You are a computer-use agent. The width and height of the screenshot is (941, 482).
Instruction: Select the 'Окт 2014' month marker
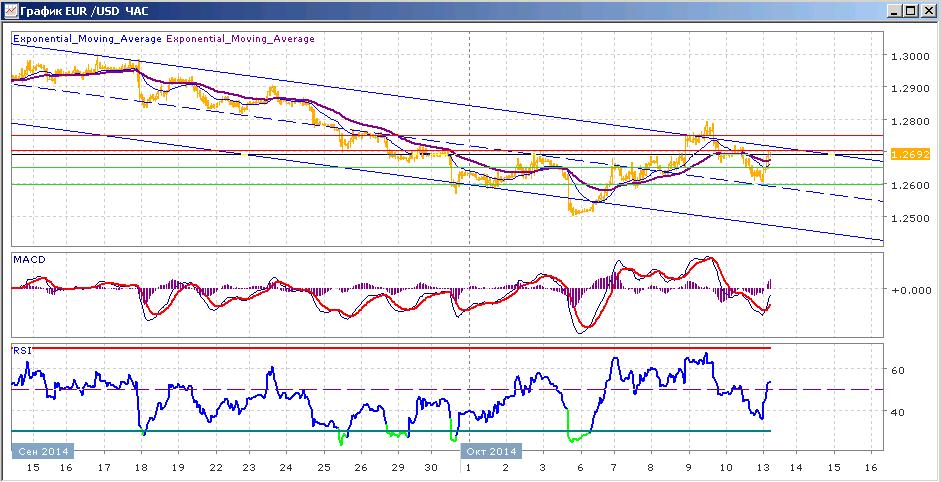coord(491,451)
